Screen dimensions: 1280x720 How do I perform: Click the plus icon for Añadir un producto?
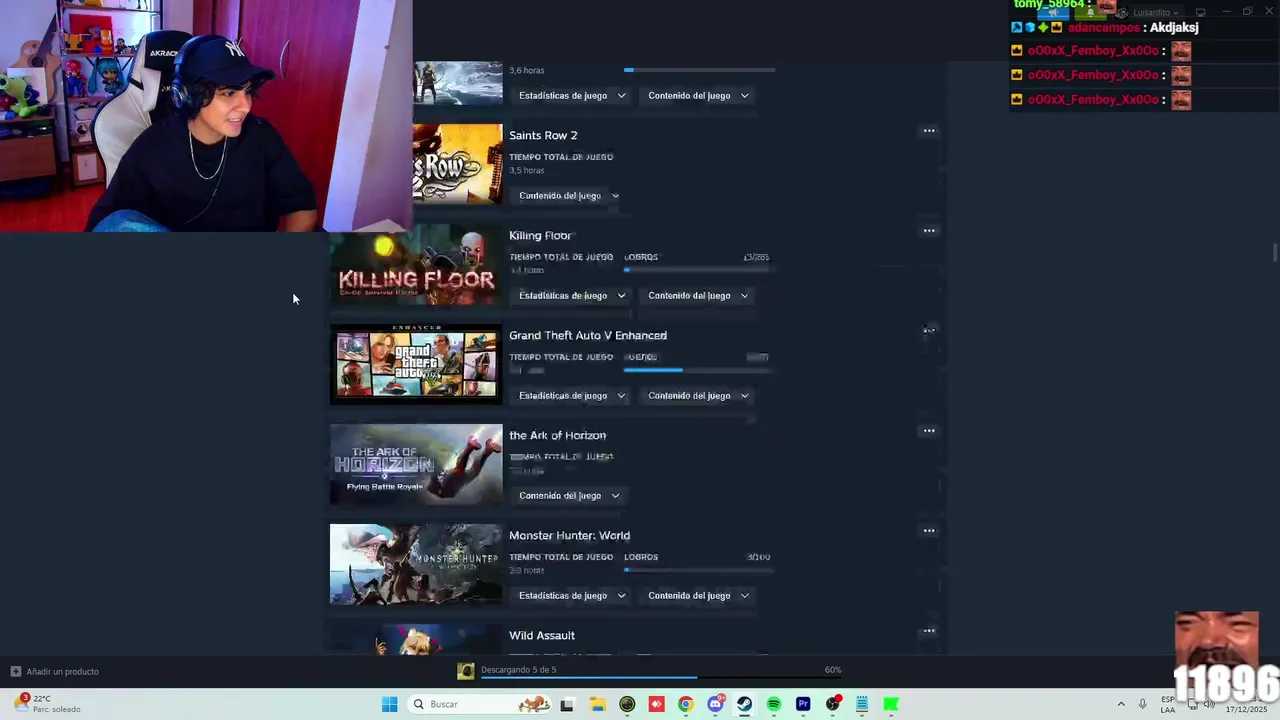(x=15, y=671)
